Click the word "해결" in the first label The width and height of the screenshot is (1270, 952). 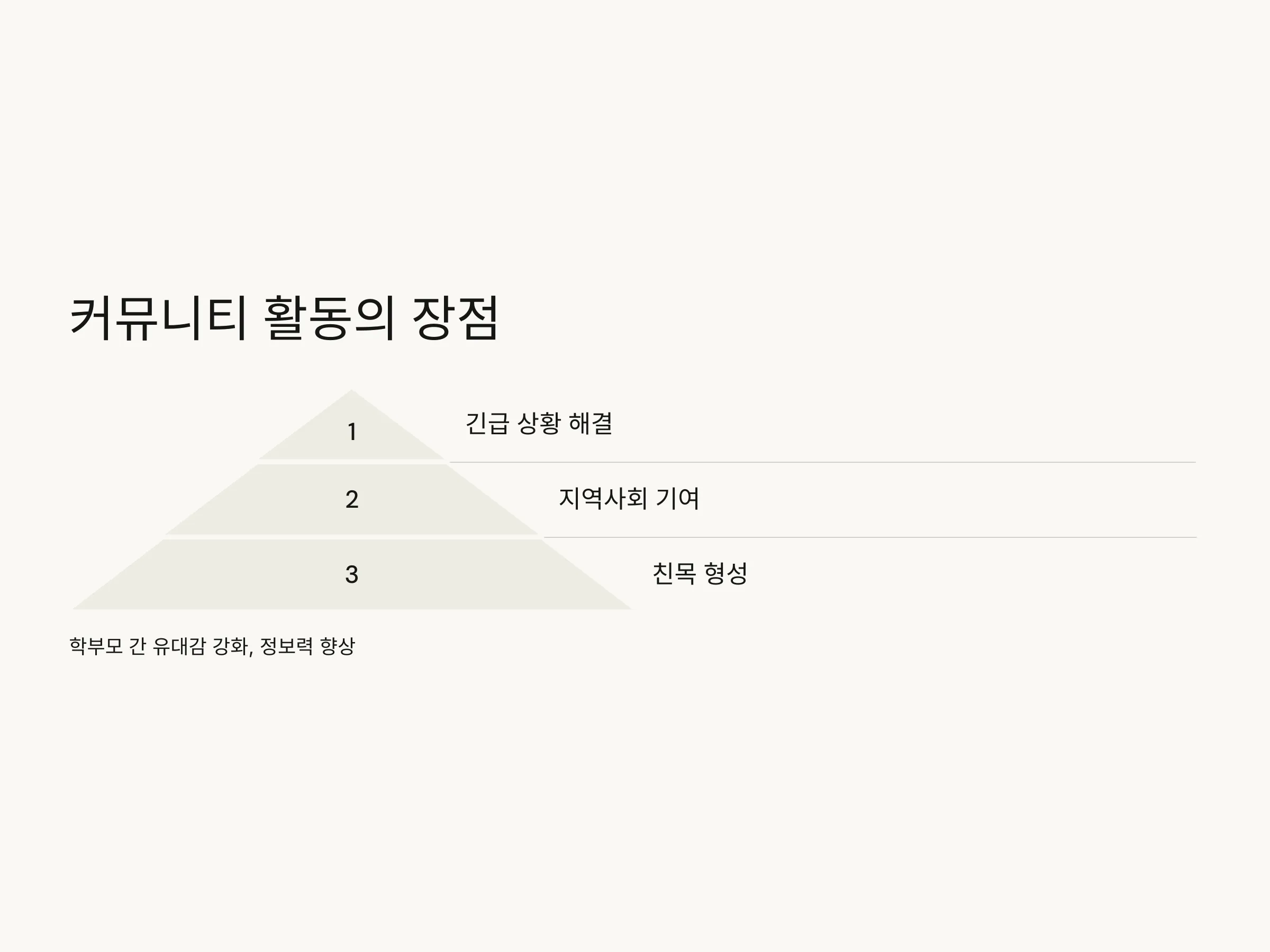(590, 424)
